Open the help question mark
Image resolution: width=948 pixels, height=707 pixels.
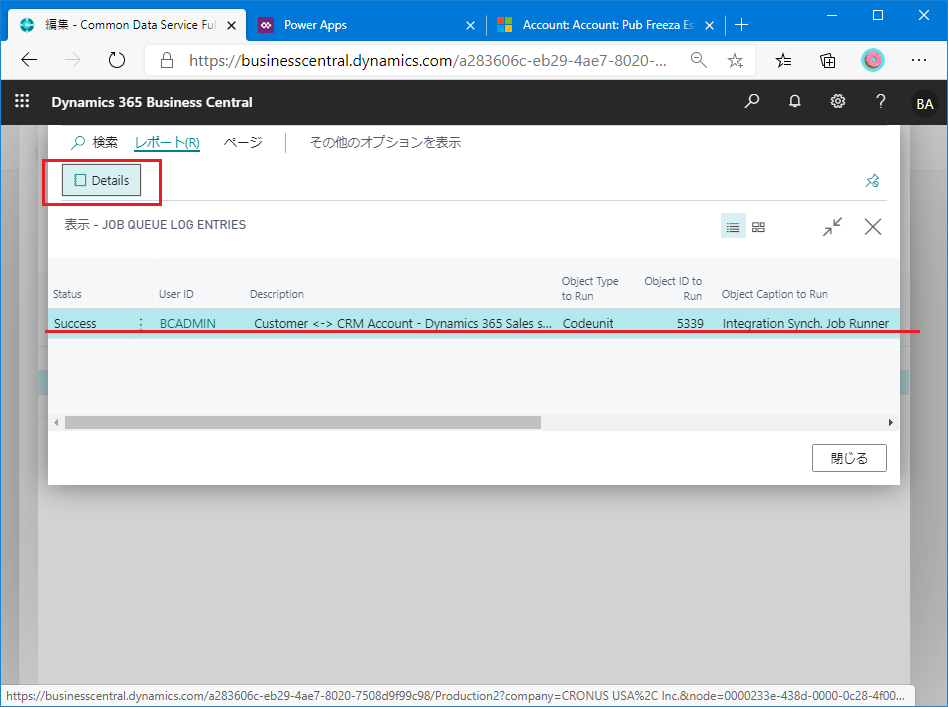point(880,101)
